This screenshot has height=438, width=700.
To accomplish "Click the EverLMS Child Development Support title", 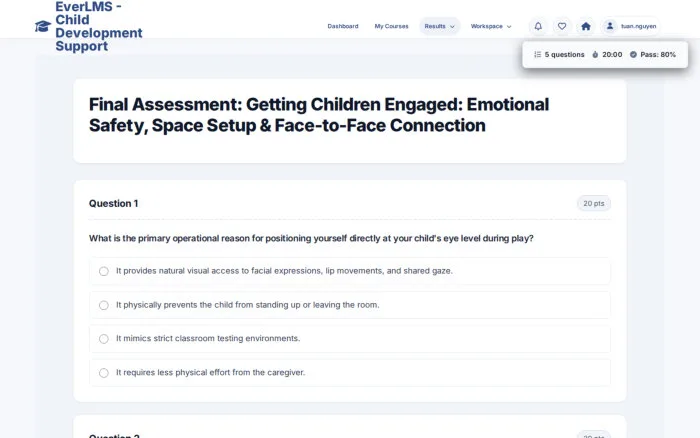I will pos(99,26).
